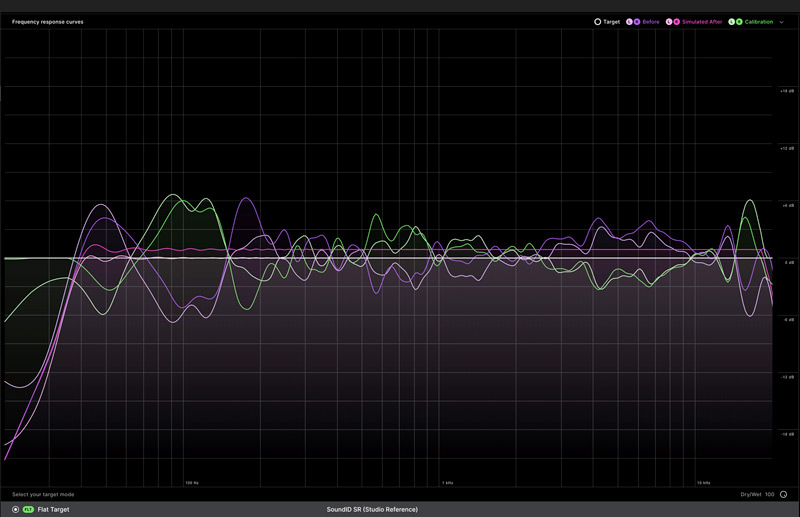This screenshot has height=517, width=800.
Task: Click the Simulated After legend label
Action: click(x=703, y=21)
